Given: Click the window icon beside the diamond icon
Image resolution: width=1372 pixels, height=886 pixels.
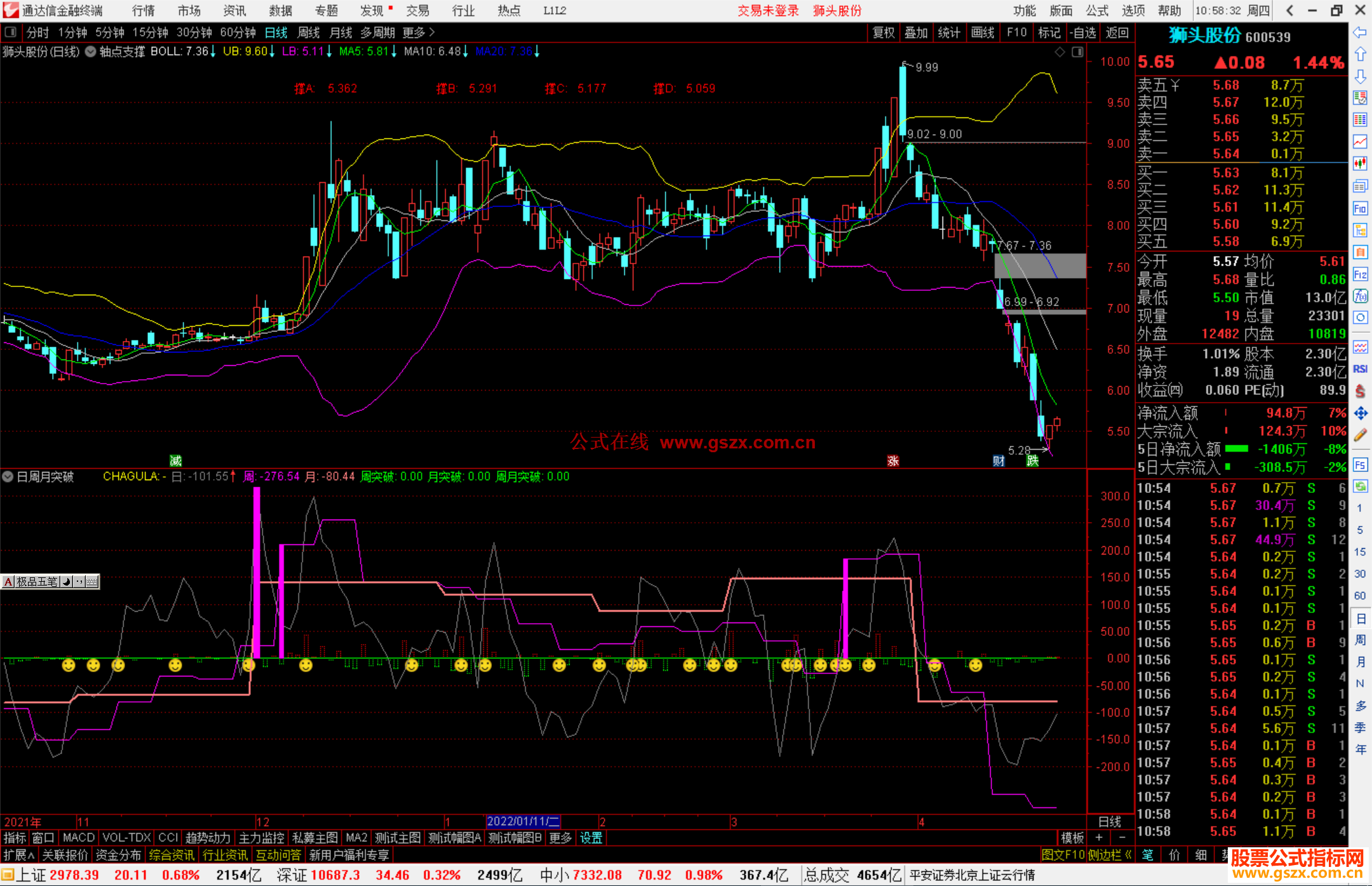Looking at the screenshot, I should (x=1077, y=52).
